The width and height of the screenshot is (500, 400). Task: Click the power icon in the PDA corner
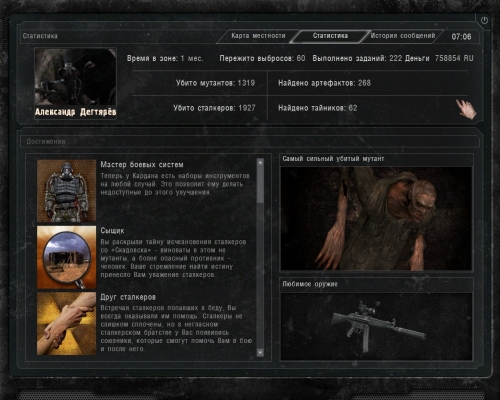point(484,21)
